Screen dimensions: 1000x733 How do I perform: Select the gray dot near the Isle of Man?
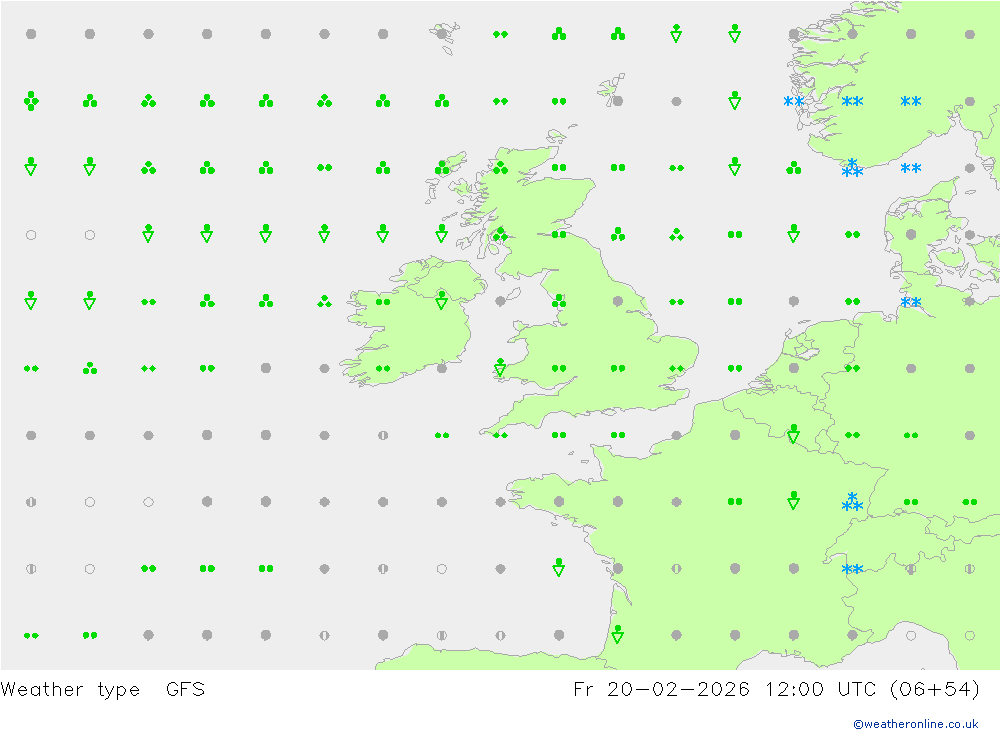(x=500, y=301)
